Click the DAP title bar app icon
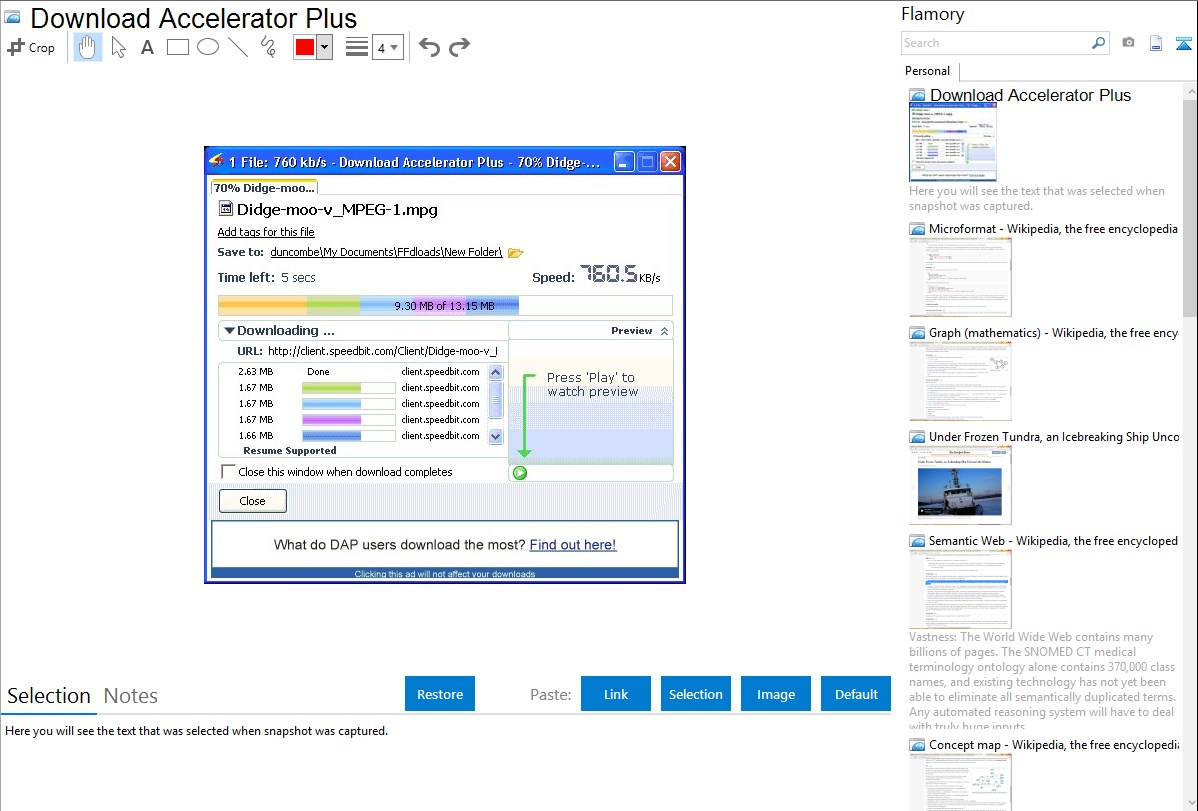Image resolution: width=1198 pixels, height=811 pixels. [217, 161]
